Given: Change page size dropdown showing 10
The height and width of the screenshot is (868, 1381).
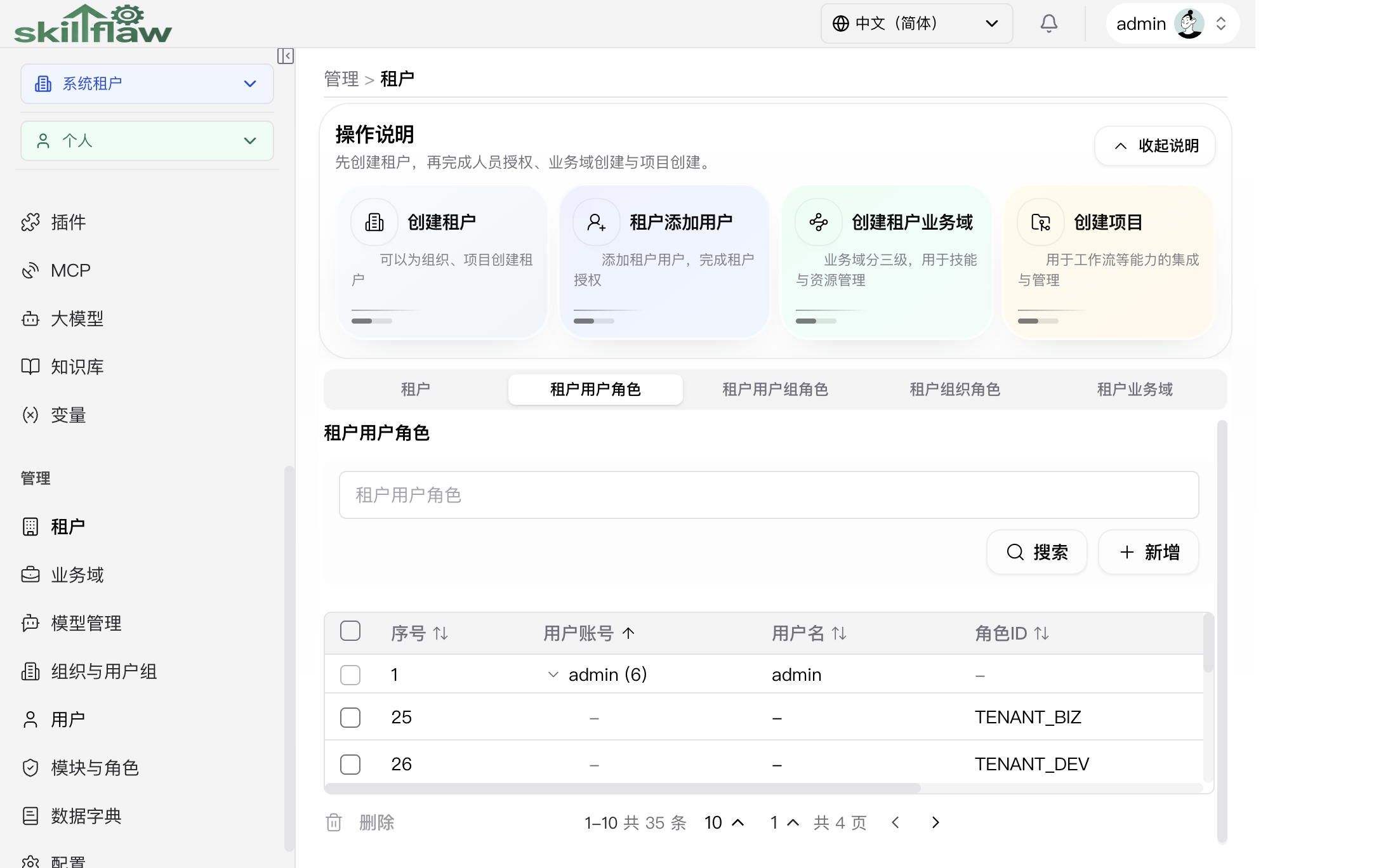Looking at the screenshot, I should point(724,823).
